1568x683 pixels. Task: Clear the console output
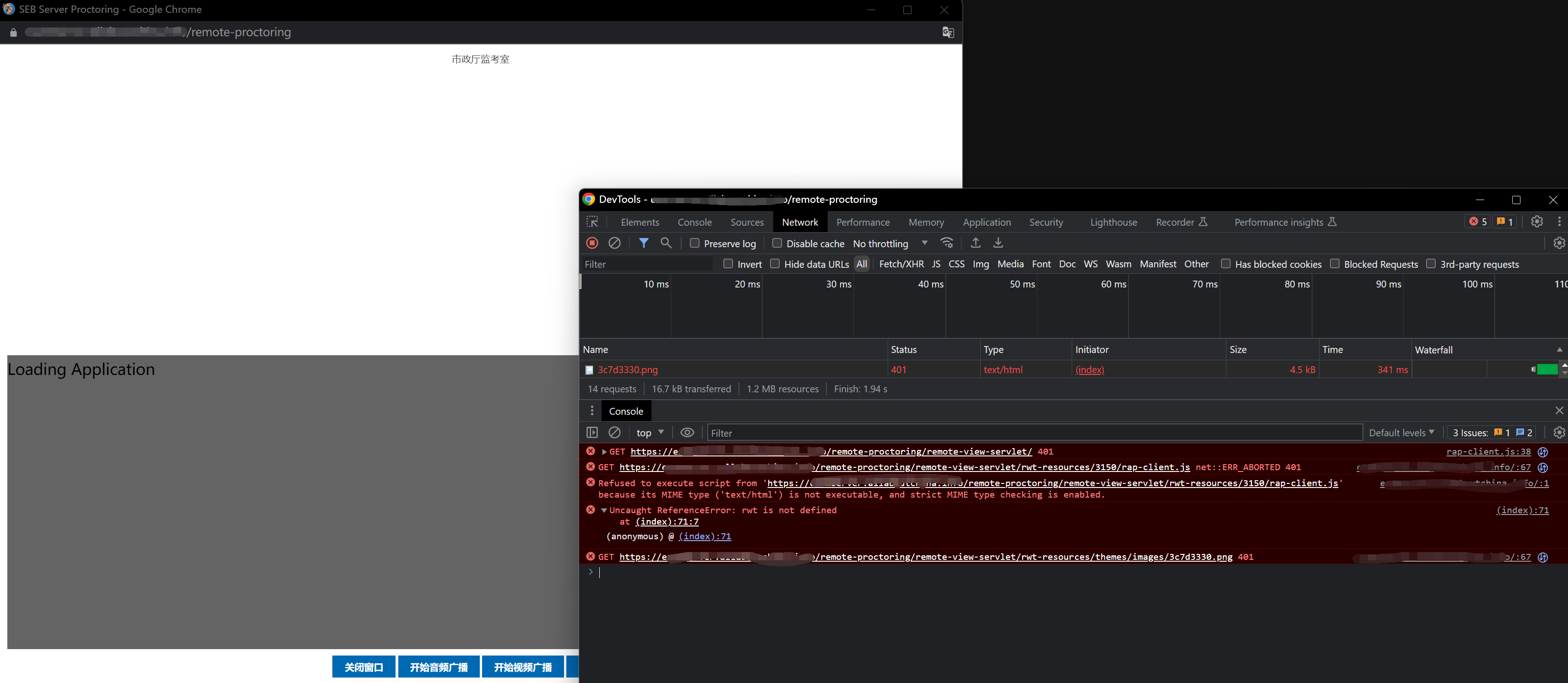[614, 432]
